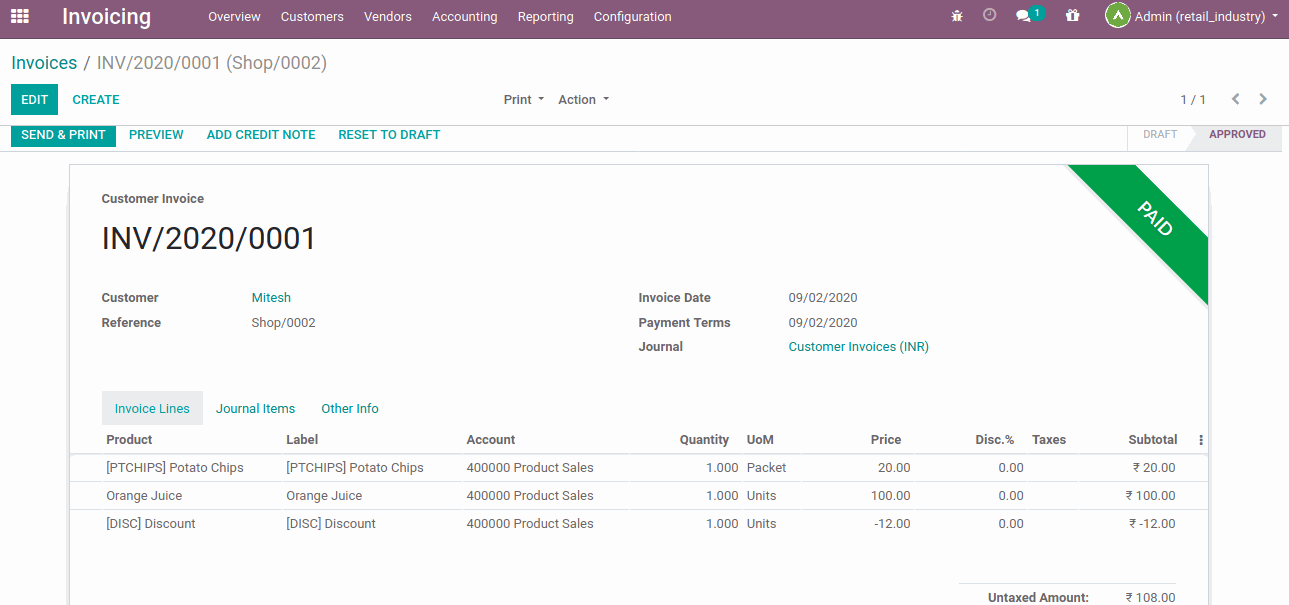Open the scheduled activities clock icon
Viewport: 1289px width, 605px height.
click(989, 16)
